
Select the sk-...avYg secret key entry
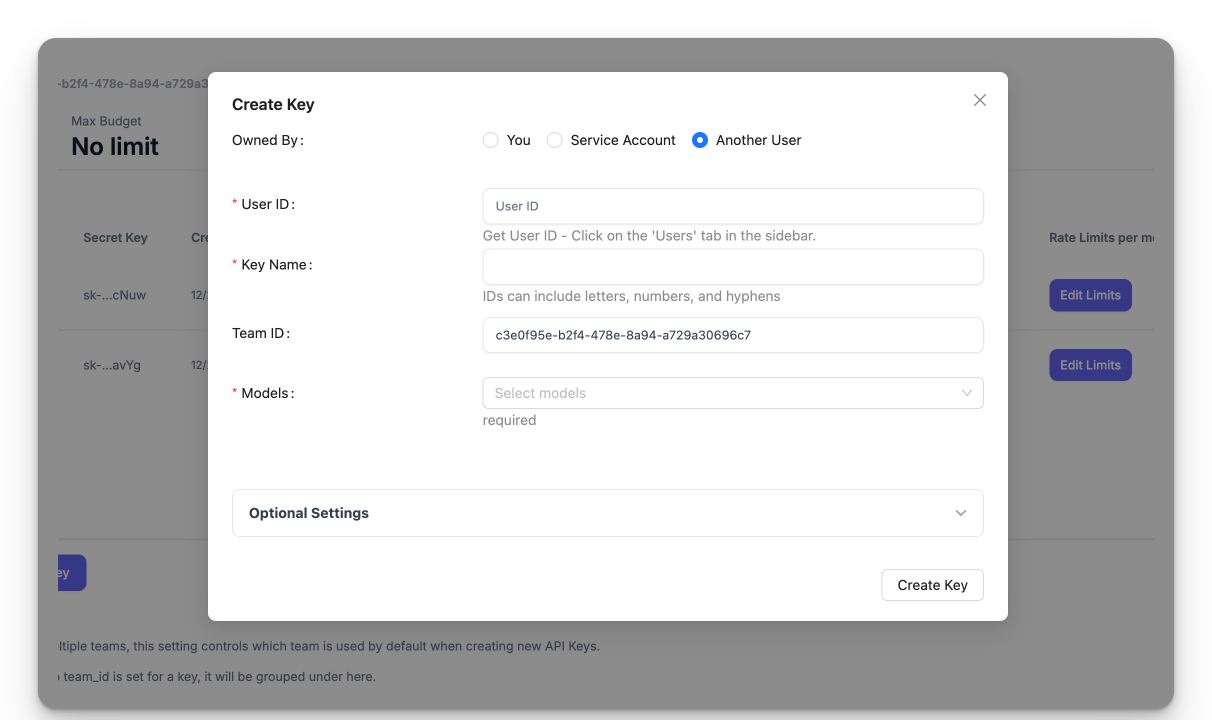[112, 365]
